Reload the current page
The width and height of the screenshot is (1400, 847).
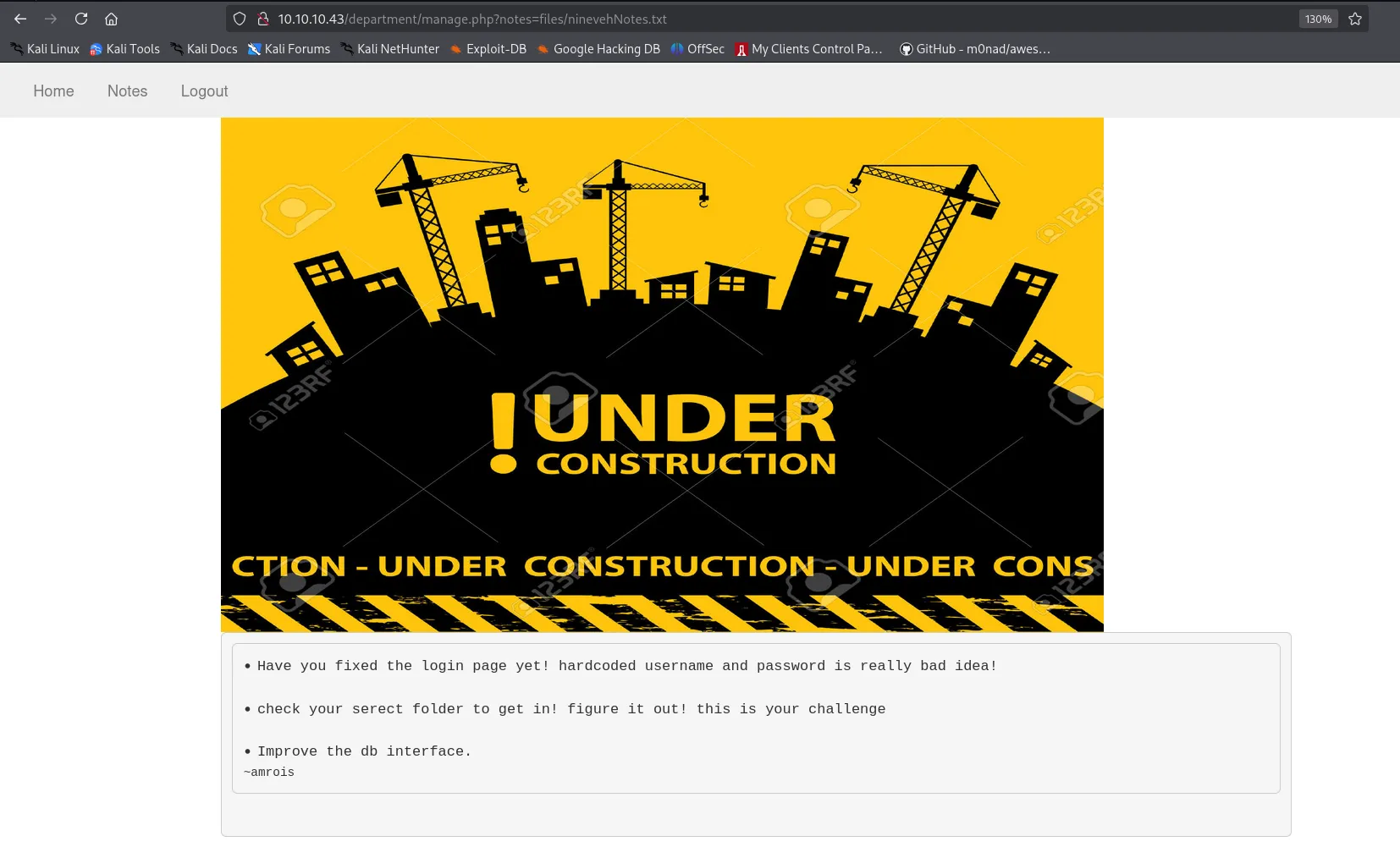point(81,19)
